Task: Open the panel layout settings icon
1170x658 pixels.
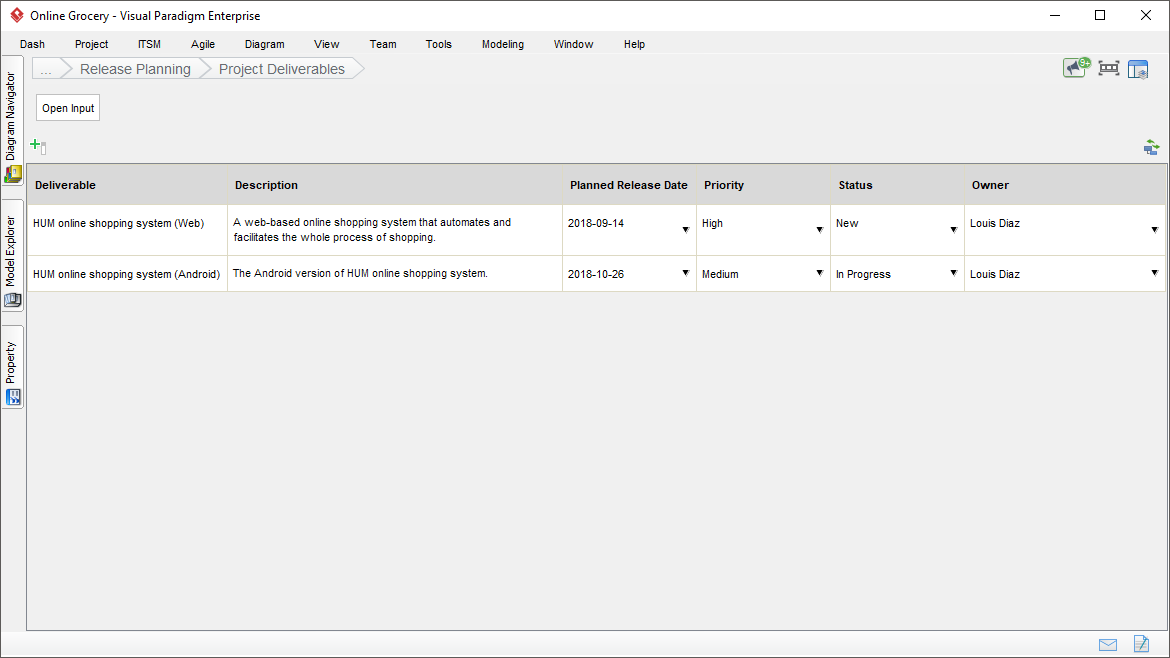Action: [1138, 69]
